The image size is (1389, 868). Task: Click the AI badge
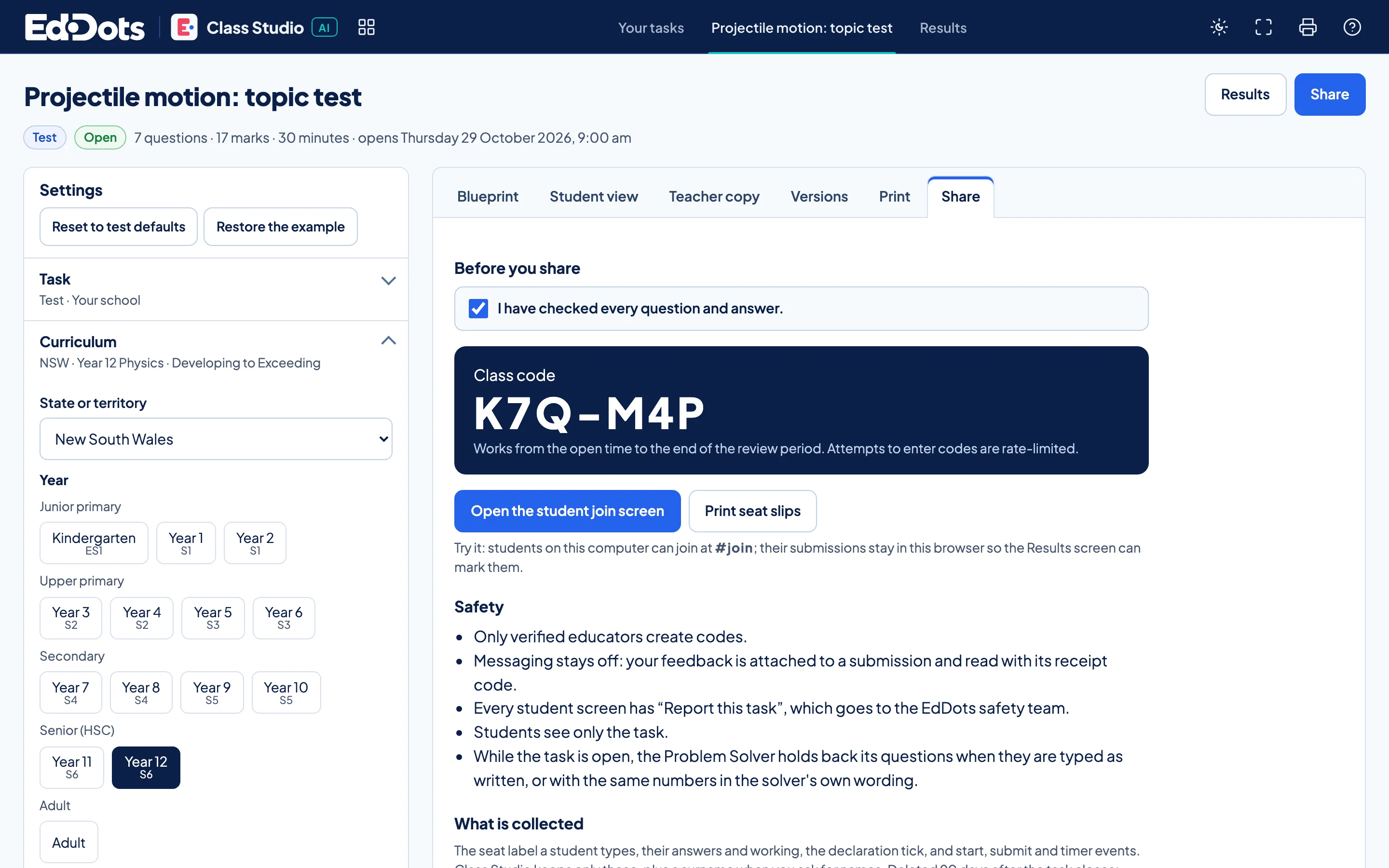coord(324,27)
